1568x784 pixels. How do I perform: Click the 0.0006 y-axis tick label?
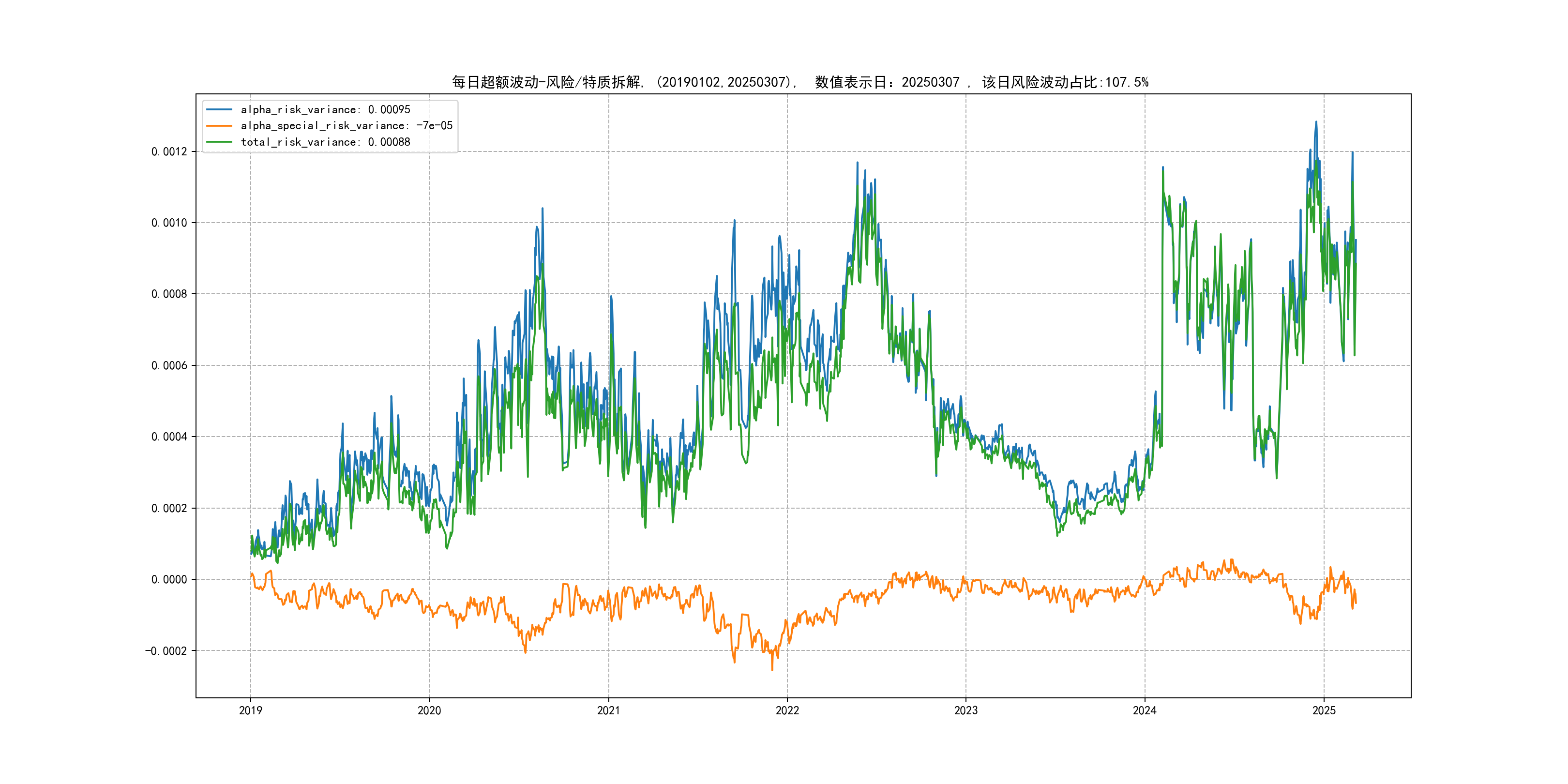(169, 365)
